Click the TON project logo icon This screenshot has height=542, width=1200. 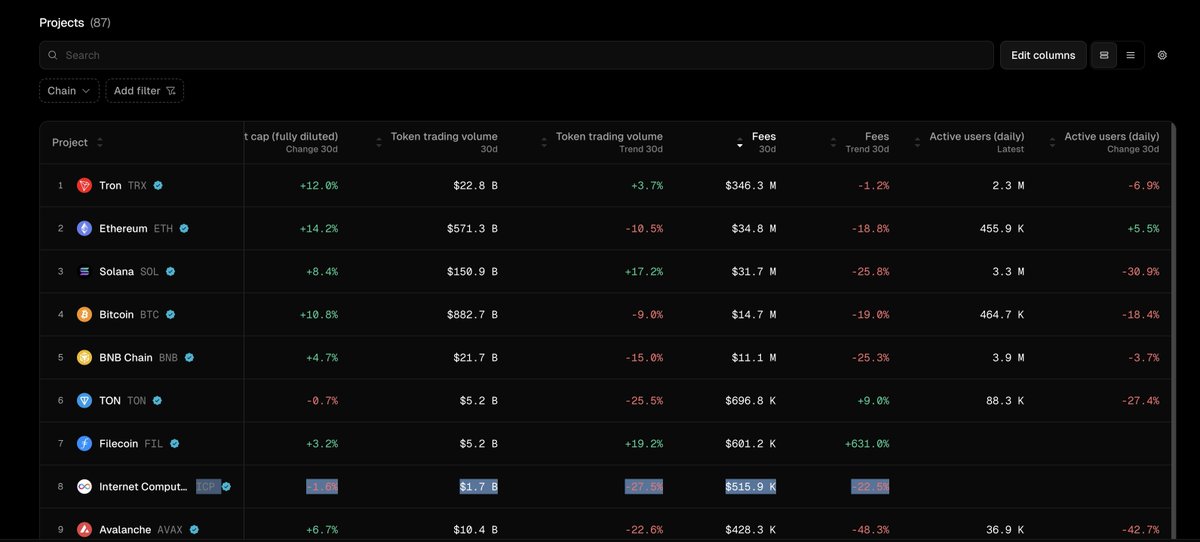84,400
